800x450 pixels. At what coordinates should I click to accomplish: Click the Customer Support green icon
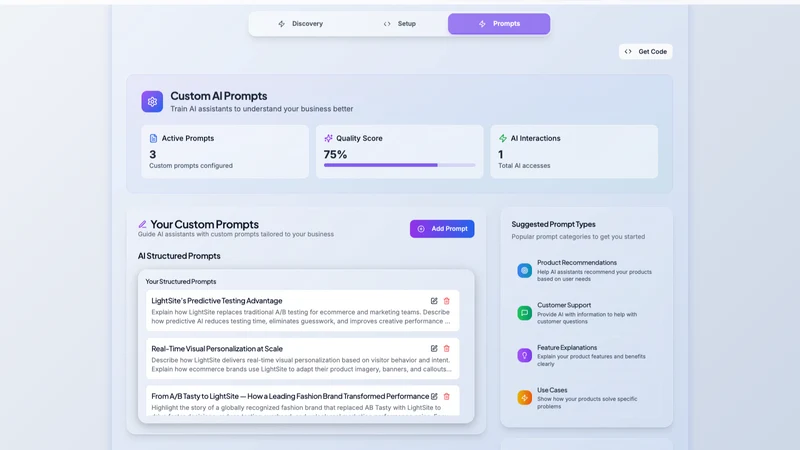pos(524,313)
